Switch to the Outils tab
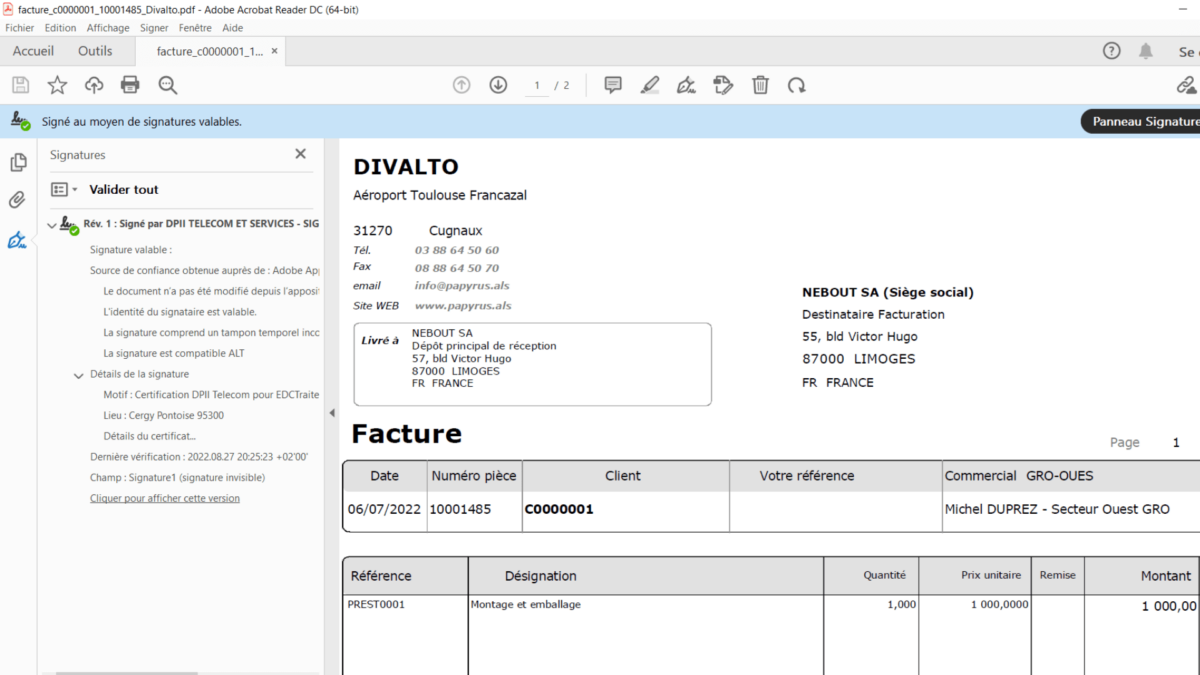This screenshot has width=1200, height=675. [x=95, y=51]
